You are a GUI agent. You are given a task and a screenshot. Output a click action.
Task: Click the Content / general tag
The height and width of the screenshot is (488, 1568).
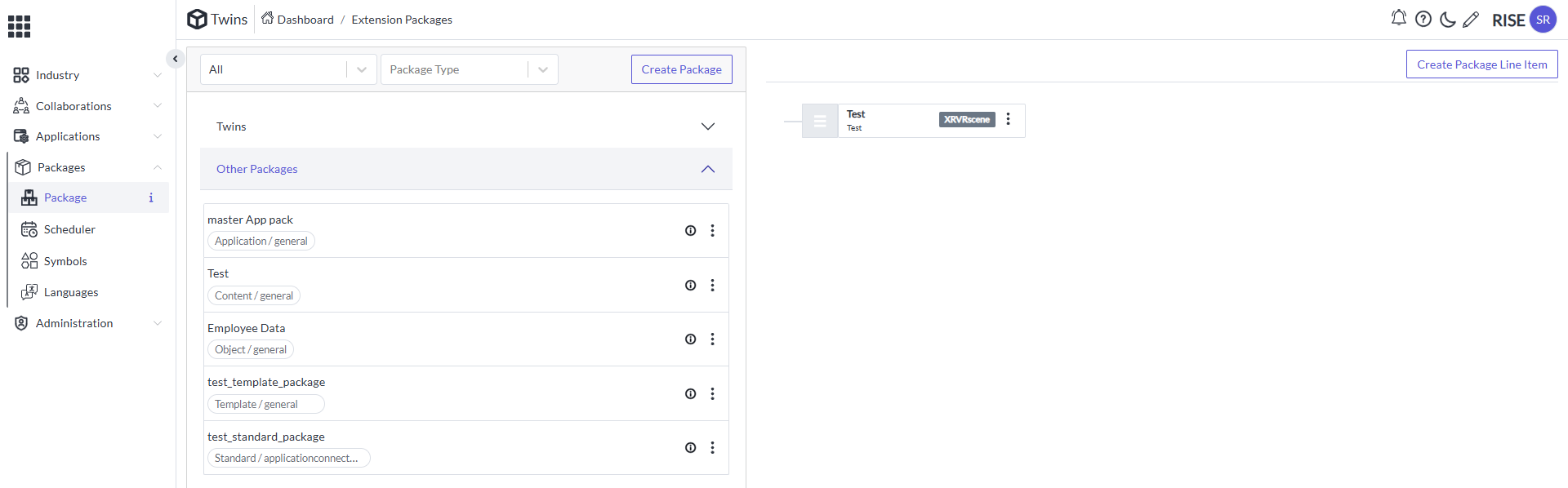pos(254,295)
